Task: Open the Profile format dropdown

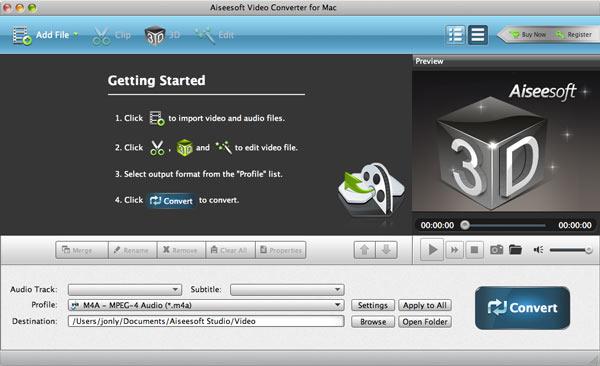Action: coord(206,305)
